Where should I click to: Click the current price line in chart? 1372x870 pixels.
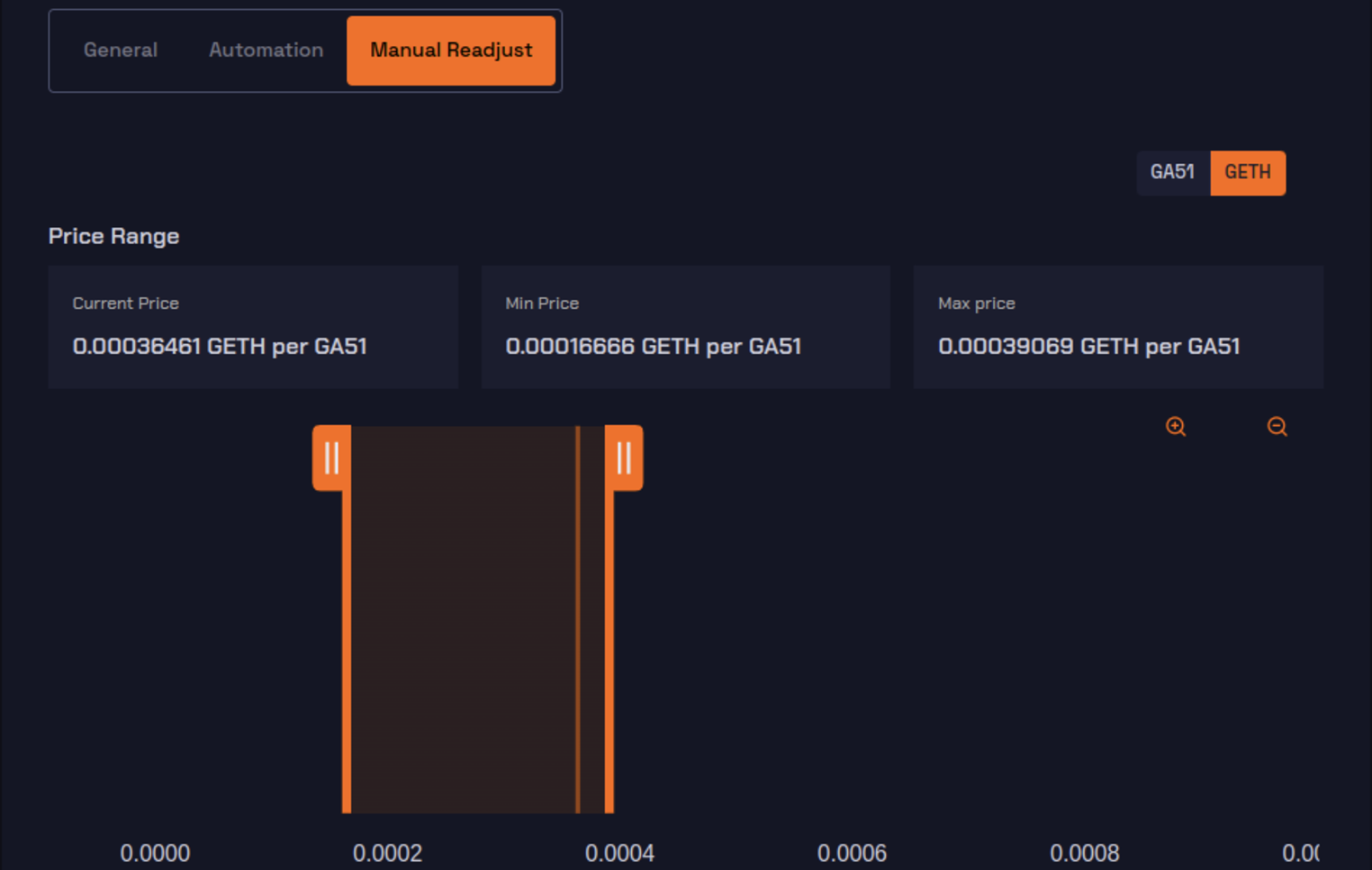(578, 630)
